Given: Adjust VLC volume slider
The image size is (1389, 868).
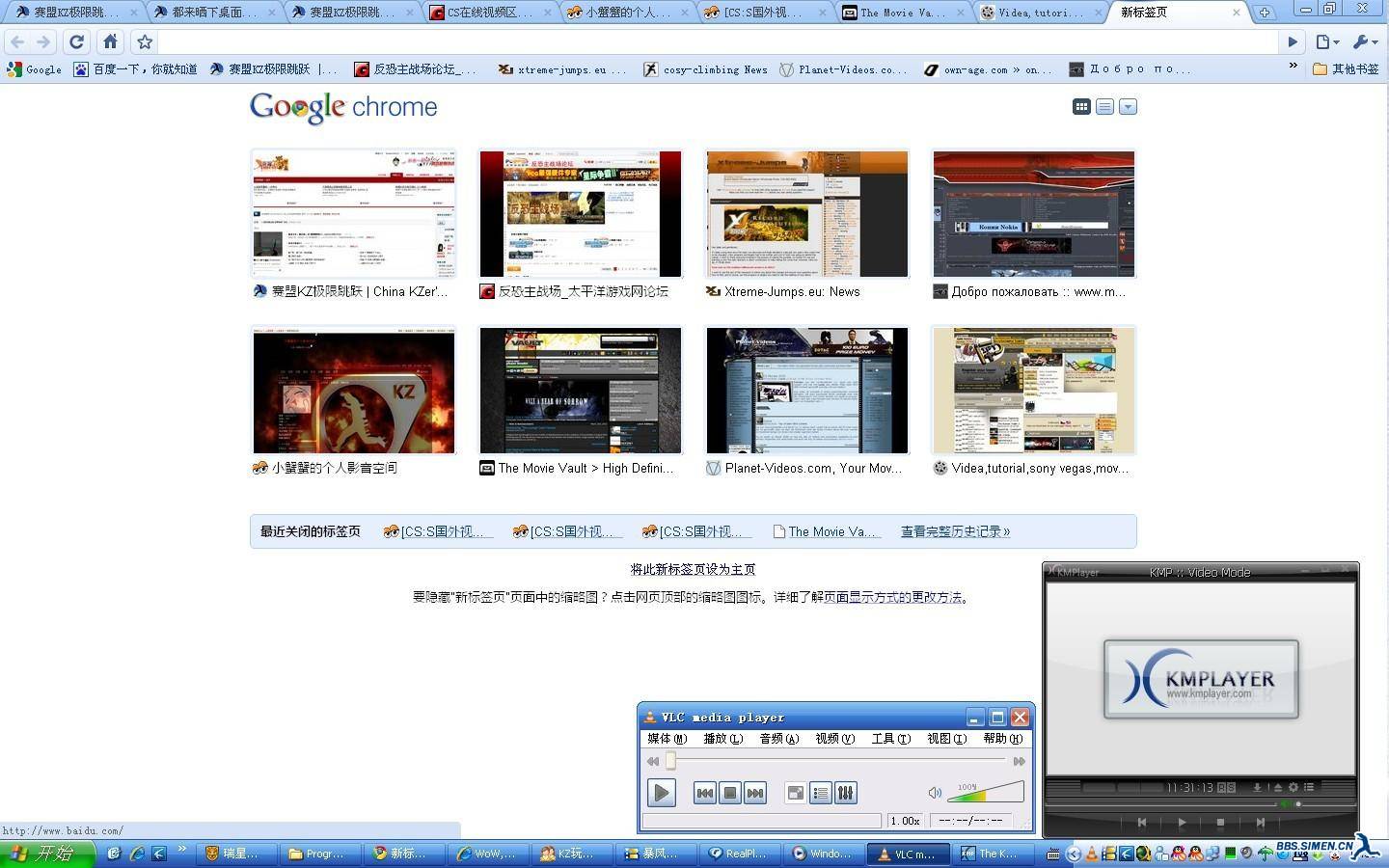Looking at the screenshot, I should 985,793.
